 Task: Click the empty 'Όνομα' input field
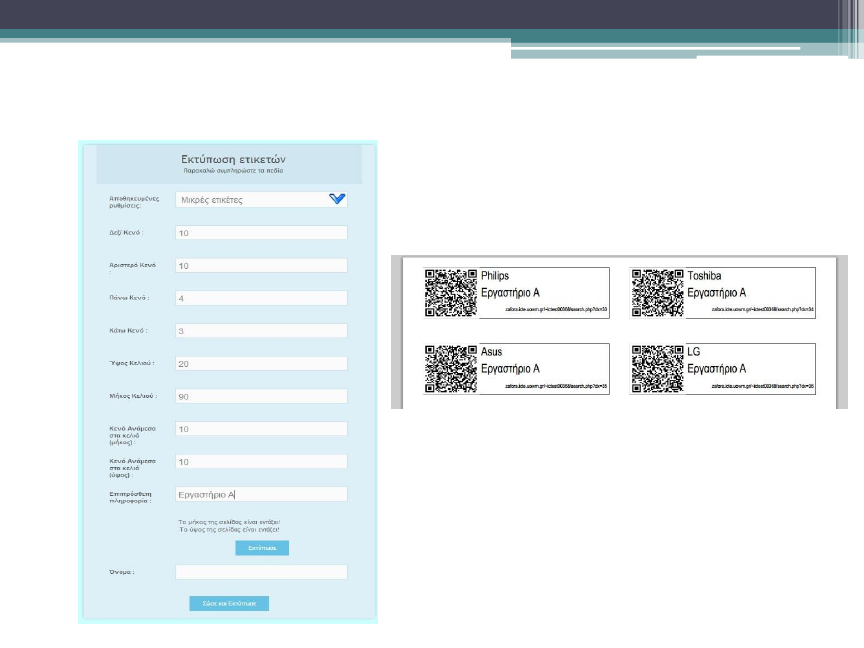point(261,572)
